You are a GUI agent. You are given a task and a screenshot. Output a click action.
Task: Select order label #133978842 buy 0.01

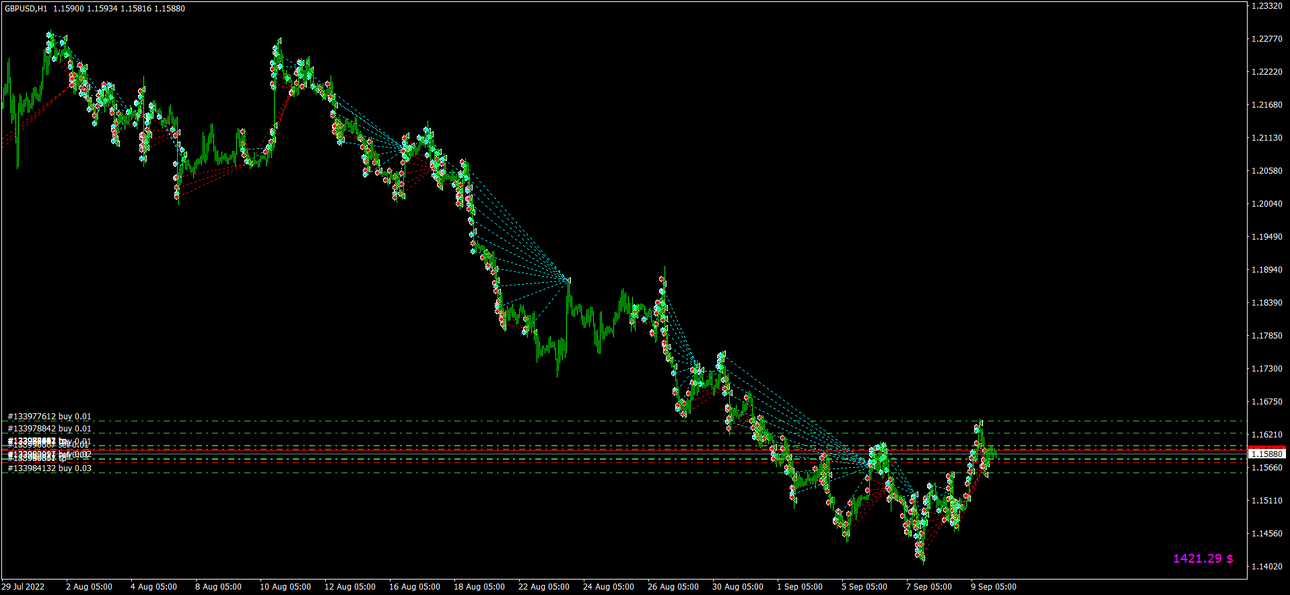click(49, 428)
